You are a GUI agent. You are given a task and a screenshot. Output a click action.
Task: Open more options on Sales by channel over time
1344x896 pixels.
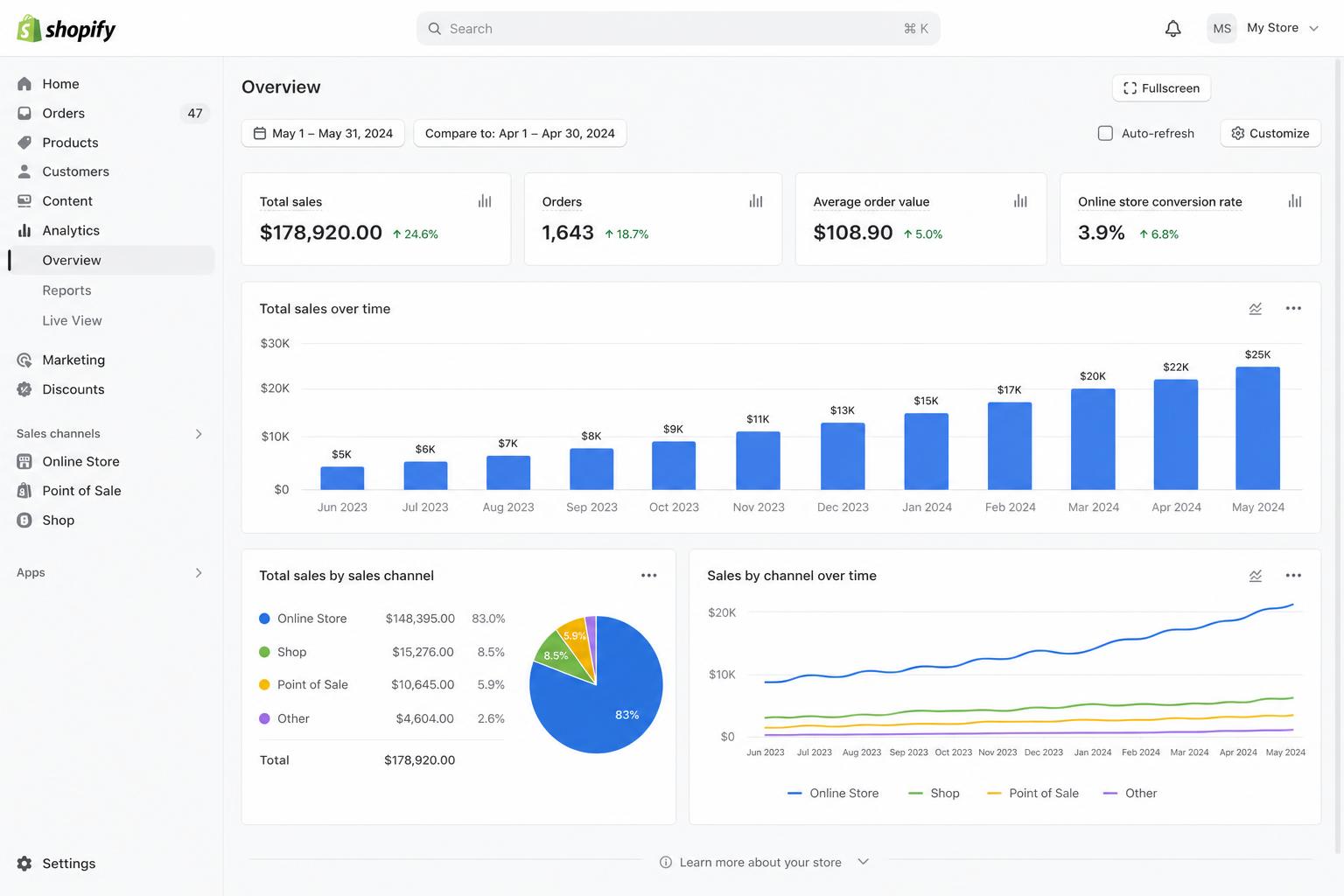coord(1293,576)
